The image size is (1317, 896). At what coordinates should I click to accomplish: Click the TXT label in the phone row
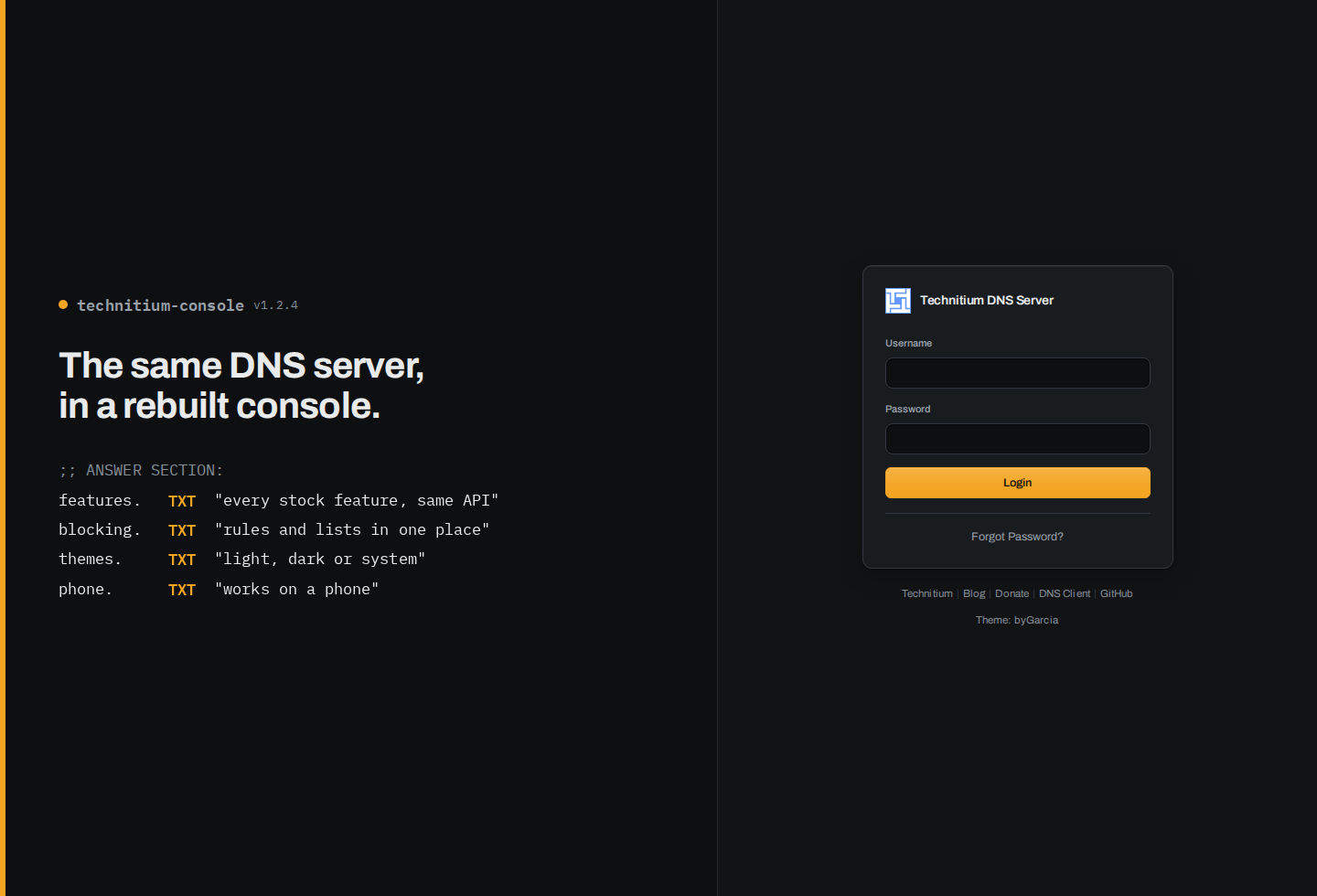182,590
